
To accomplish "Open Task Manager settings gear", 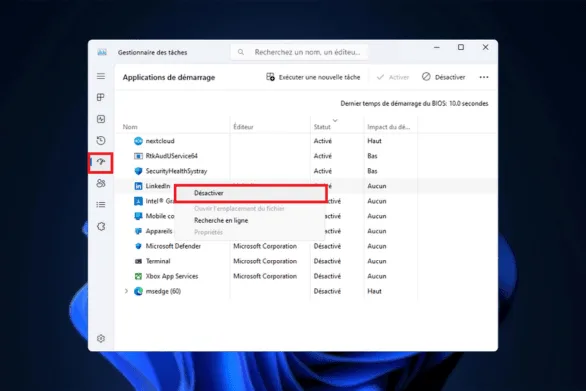I will coord(101,339).
